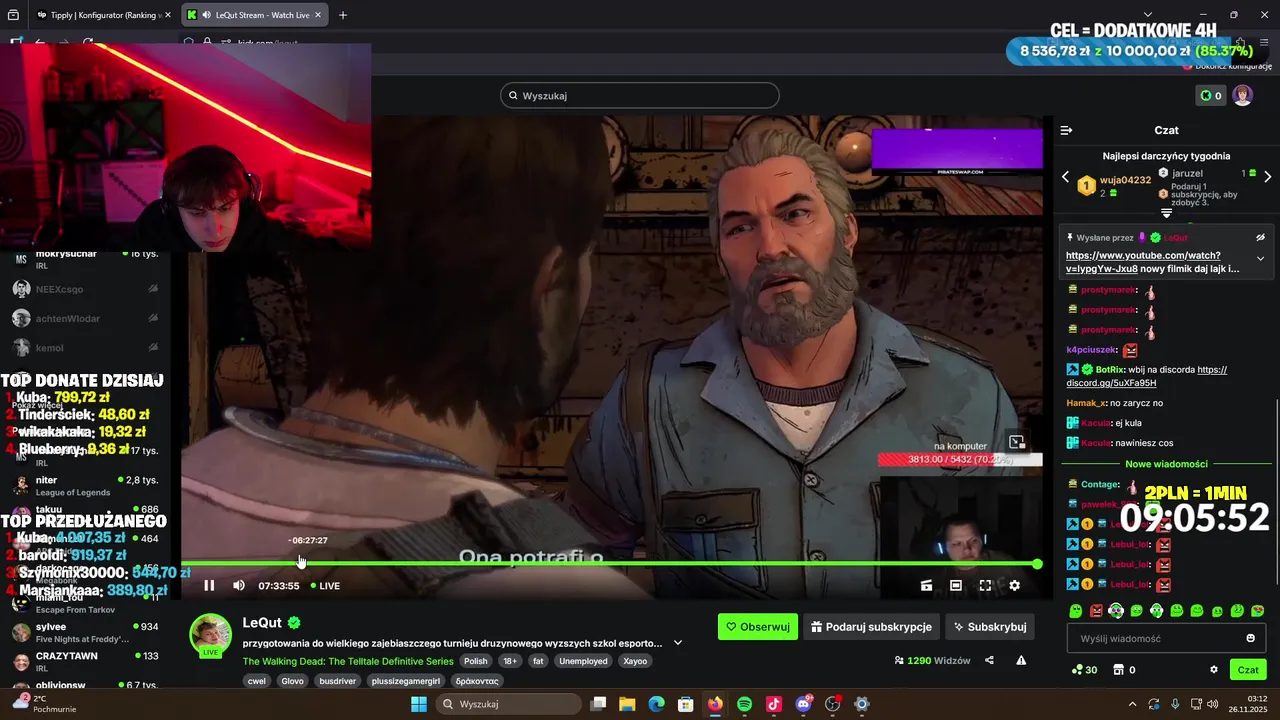
Task: Expand weekly top gifters leaderboard
Action: coord(1166,213)
